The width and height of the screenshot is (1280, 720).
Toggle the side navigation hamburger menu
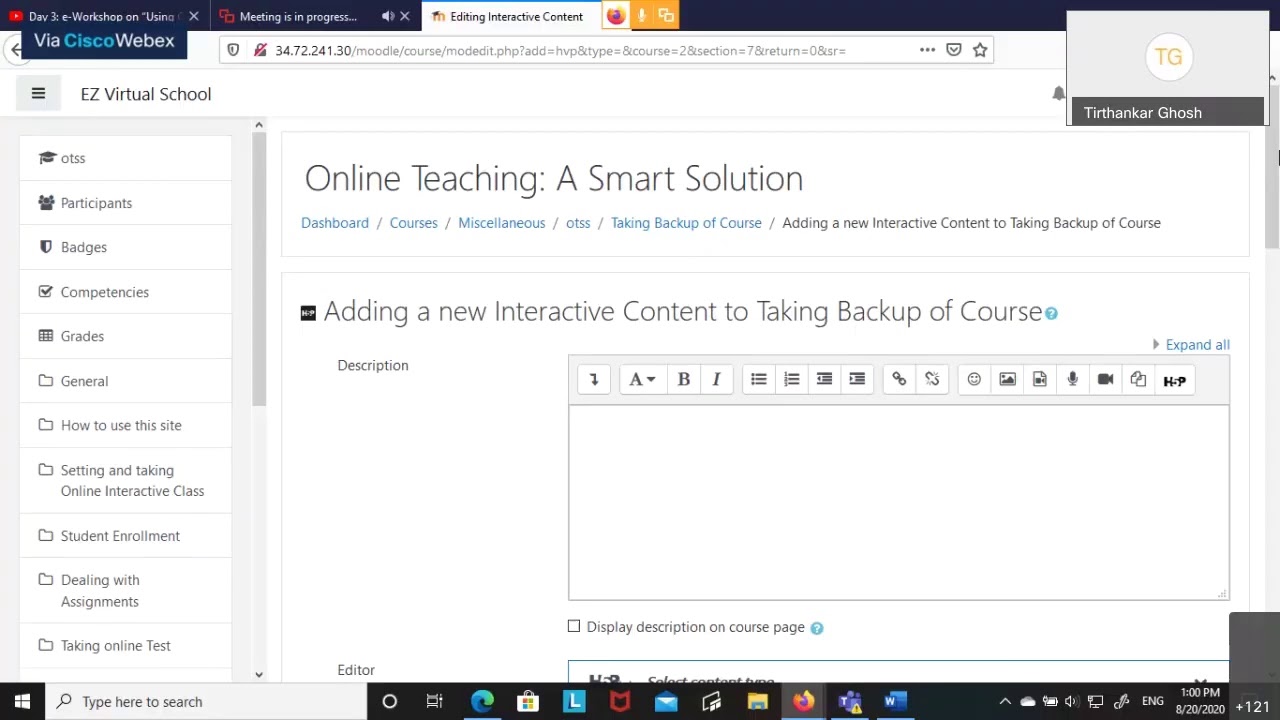pyautogui.click(x=38, y=94)
